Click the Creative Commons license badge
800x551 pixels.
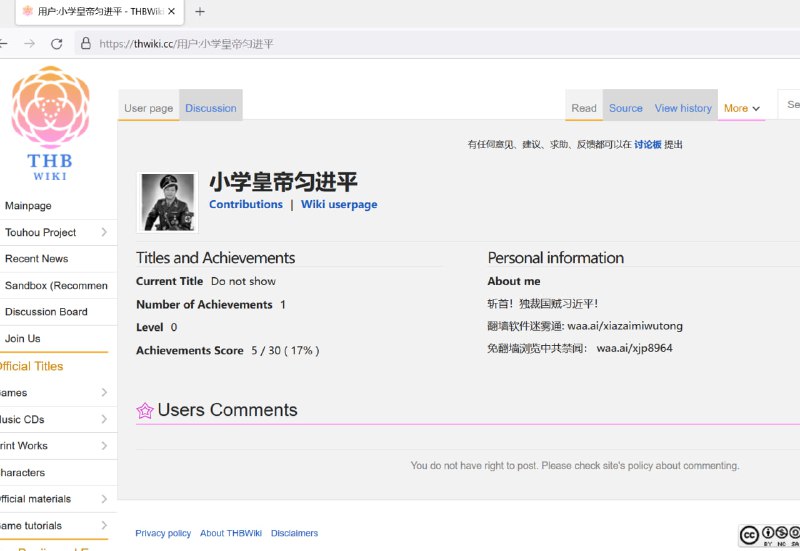[x=769, y=535]
